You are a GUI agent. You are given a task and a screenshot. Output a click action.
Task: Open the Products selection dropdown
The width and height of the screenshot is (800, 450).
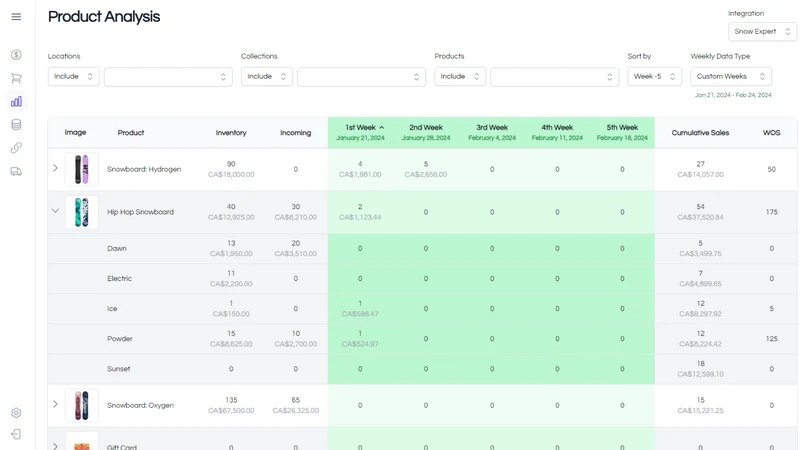tap(555, 77)
